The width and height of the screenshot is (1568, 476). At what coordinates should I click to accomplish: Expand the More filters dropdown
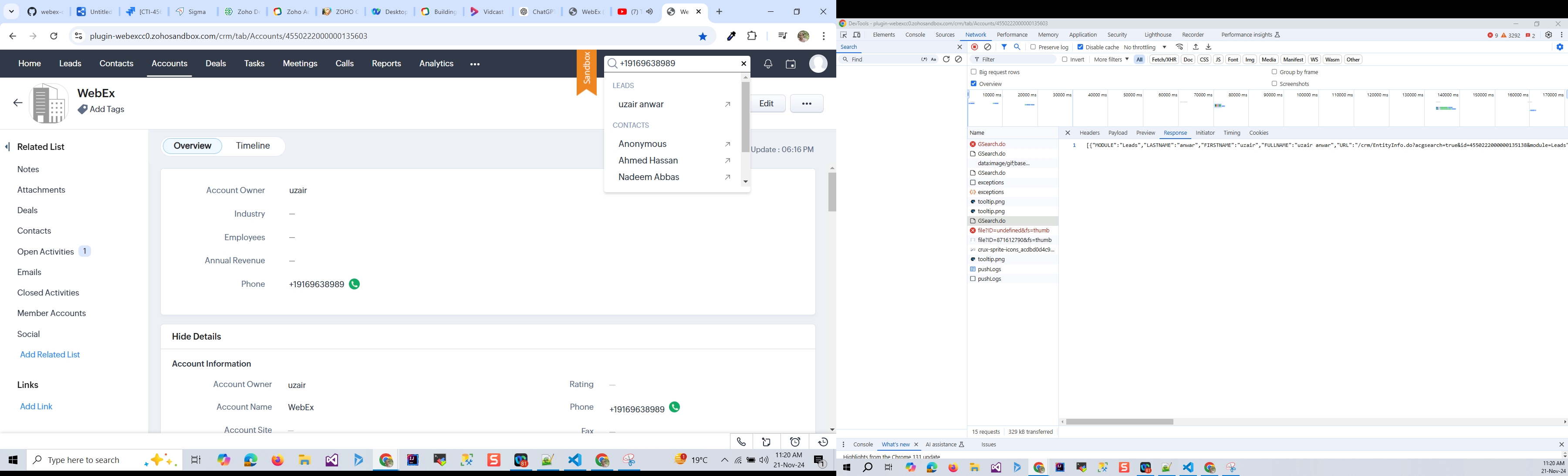pyautogui.click(x=1111, y=60)
